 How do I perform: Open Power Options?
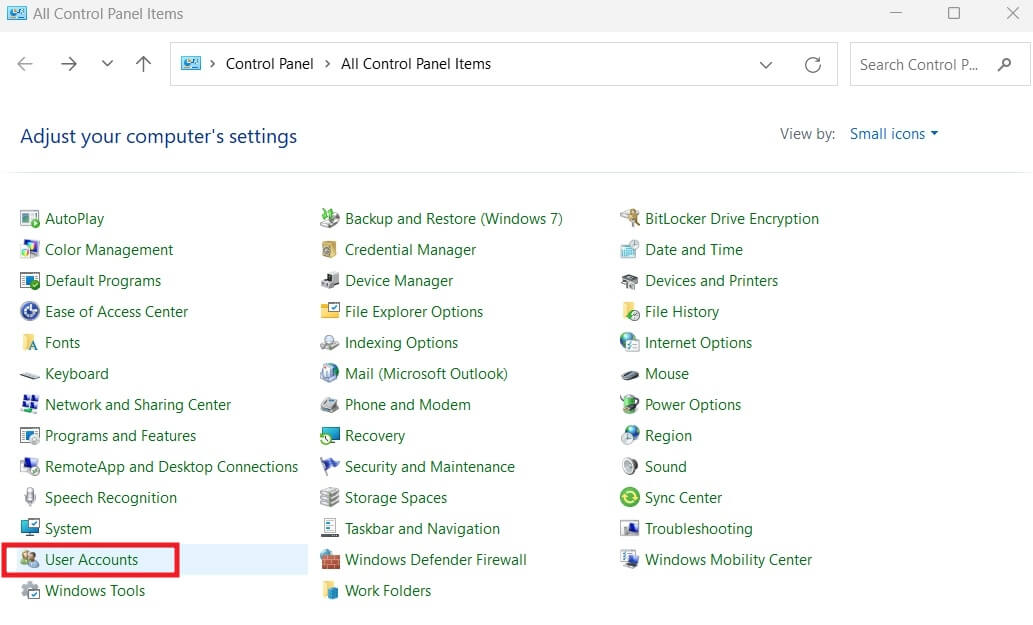pyautogui.click(x=694, y=404)
